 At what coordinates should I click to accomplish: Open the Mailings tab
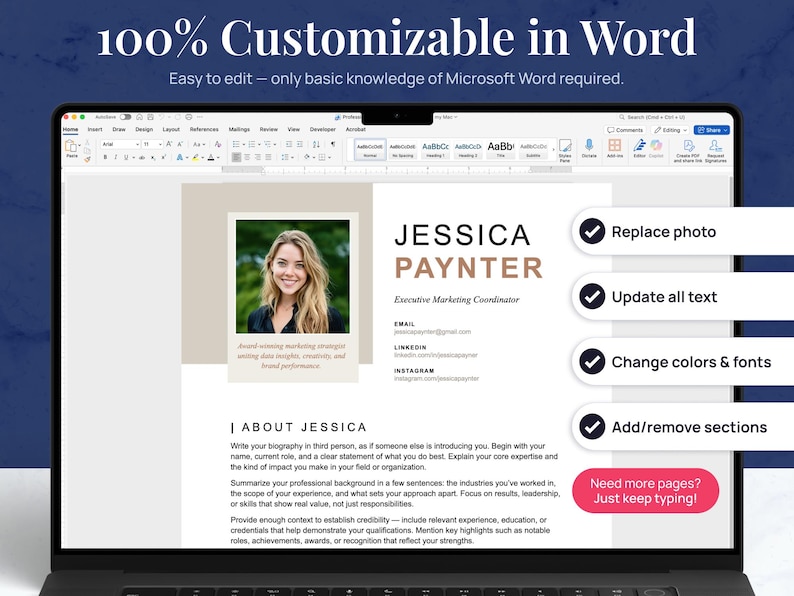point(239,130)
